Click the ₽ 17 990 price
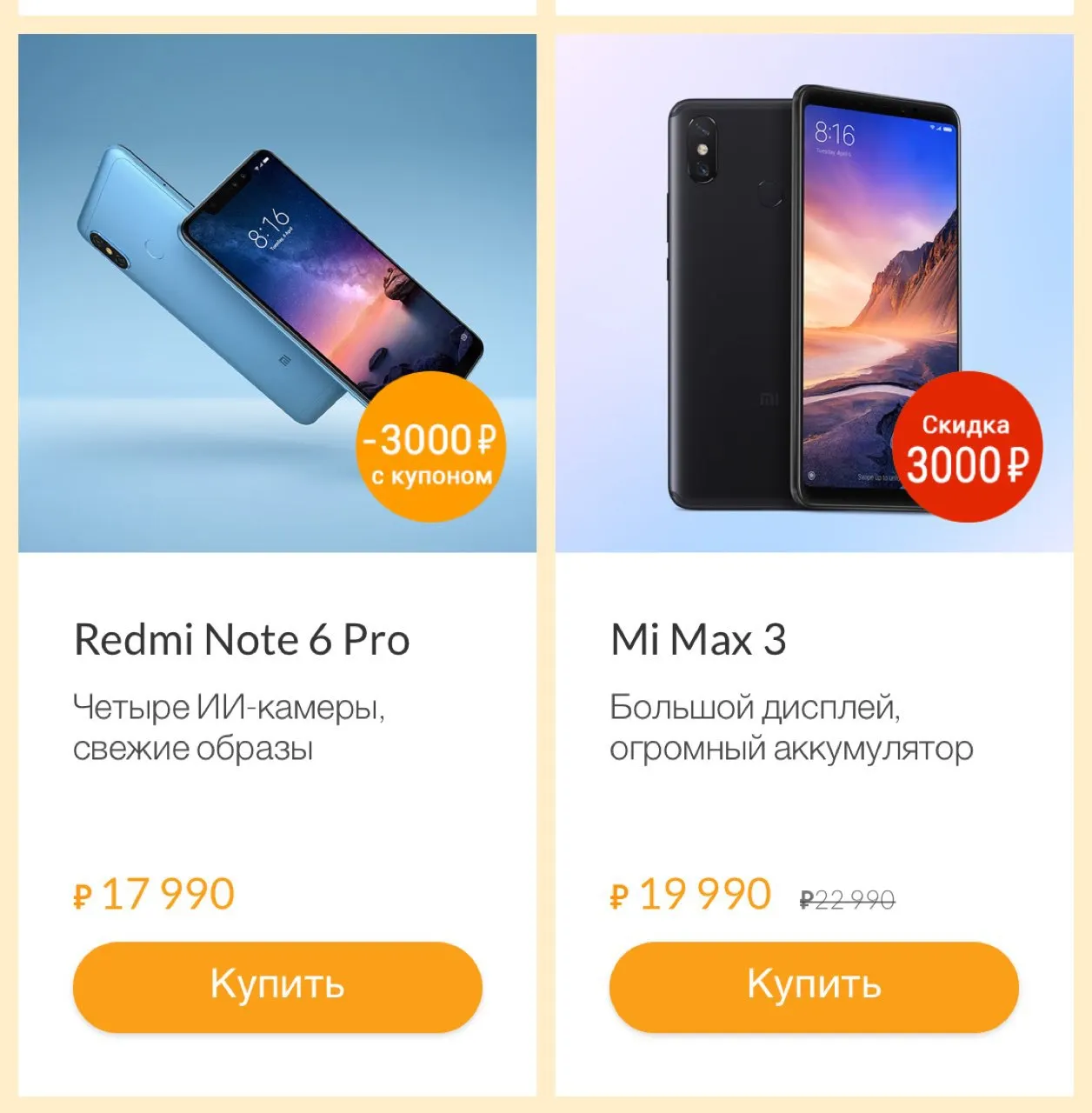The width and height of the screenshot is (1092, 1113). pos(154,894)
